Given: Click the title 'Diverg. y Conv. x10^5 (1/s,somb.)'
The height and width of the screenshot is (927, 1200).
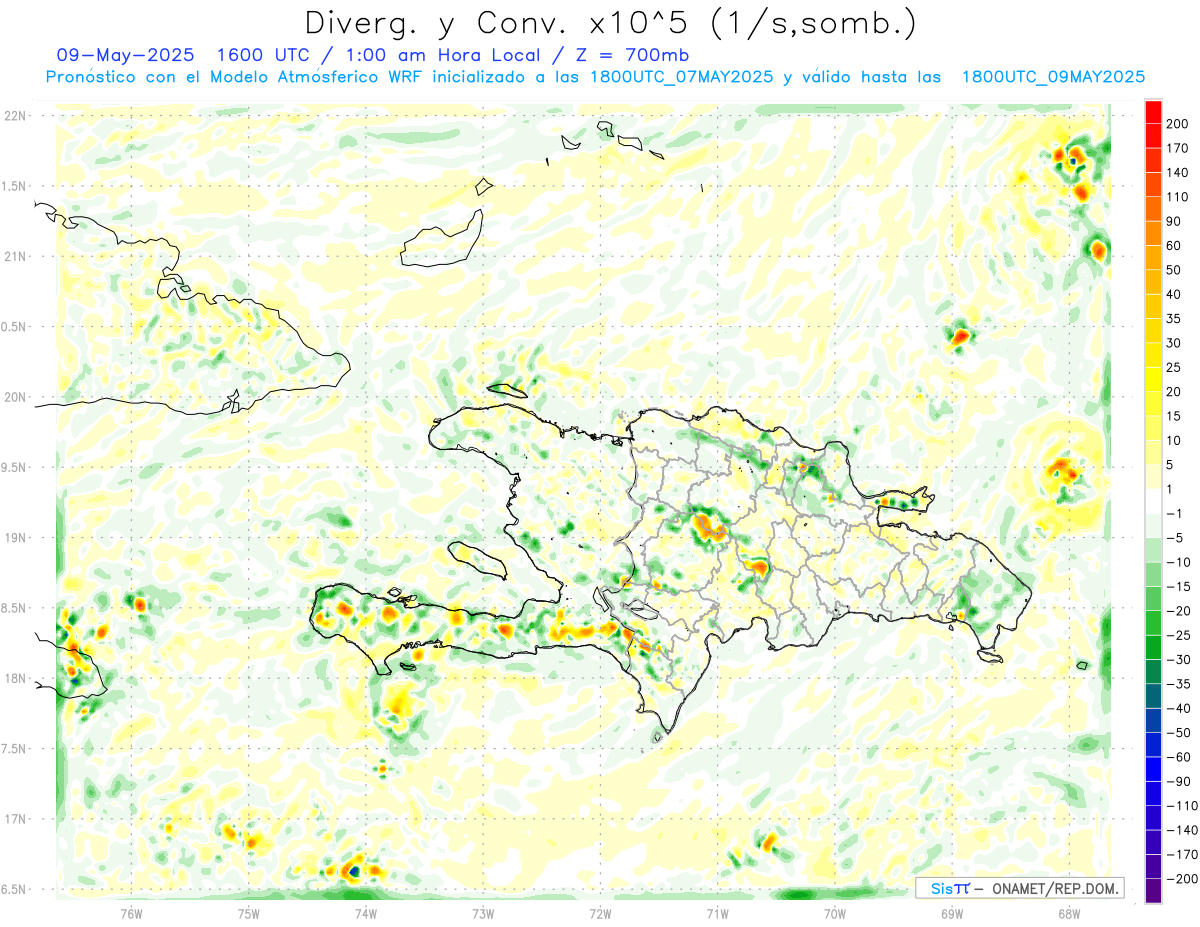Looking at the screenshot, I should tap(609, 22).
